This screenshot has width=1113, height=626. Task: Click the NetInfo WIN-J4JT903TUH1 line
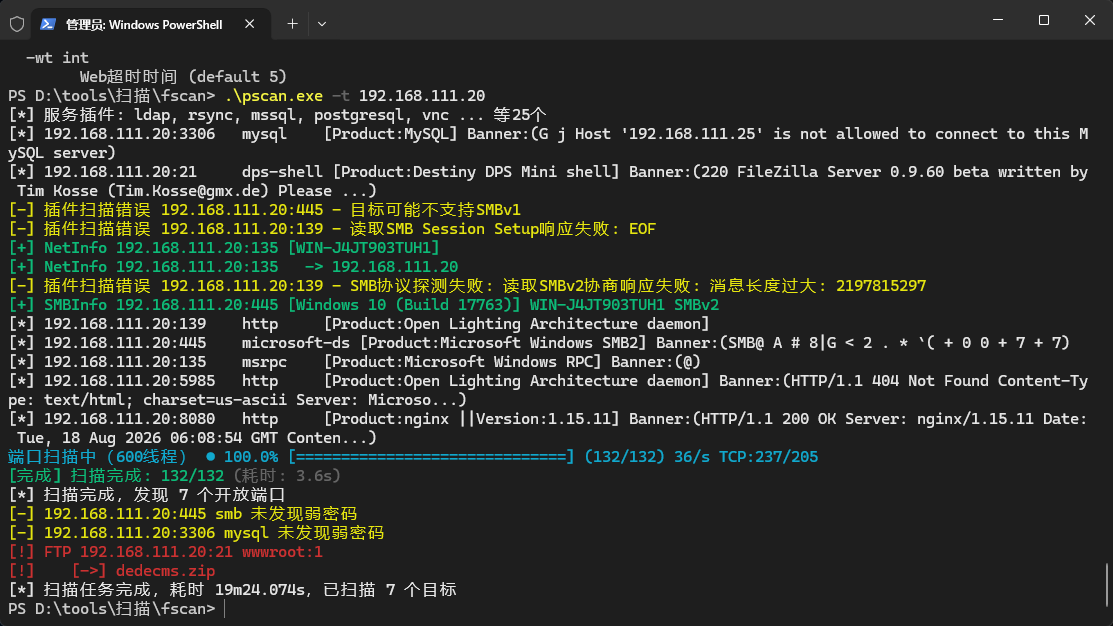click(x=224, y=248)
